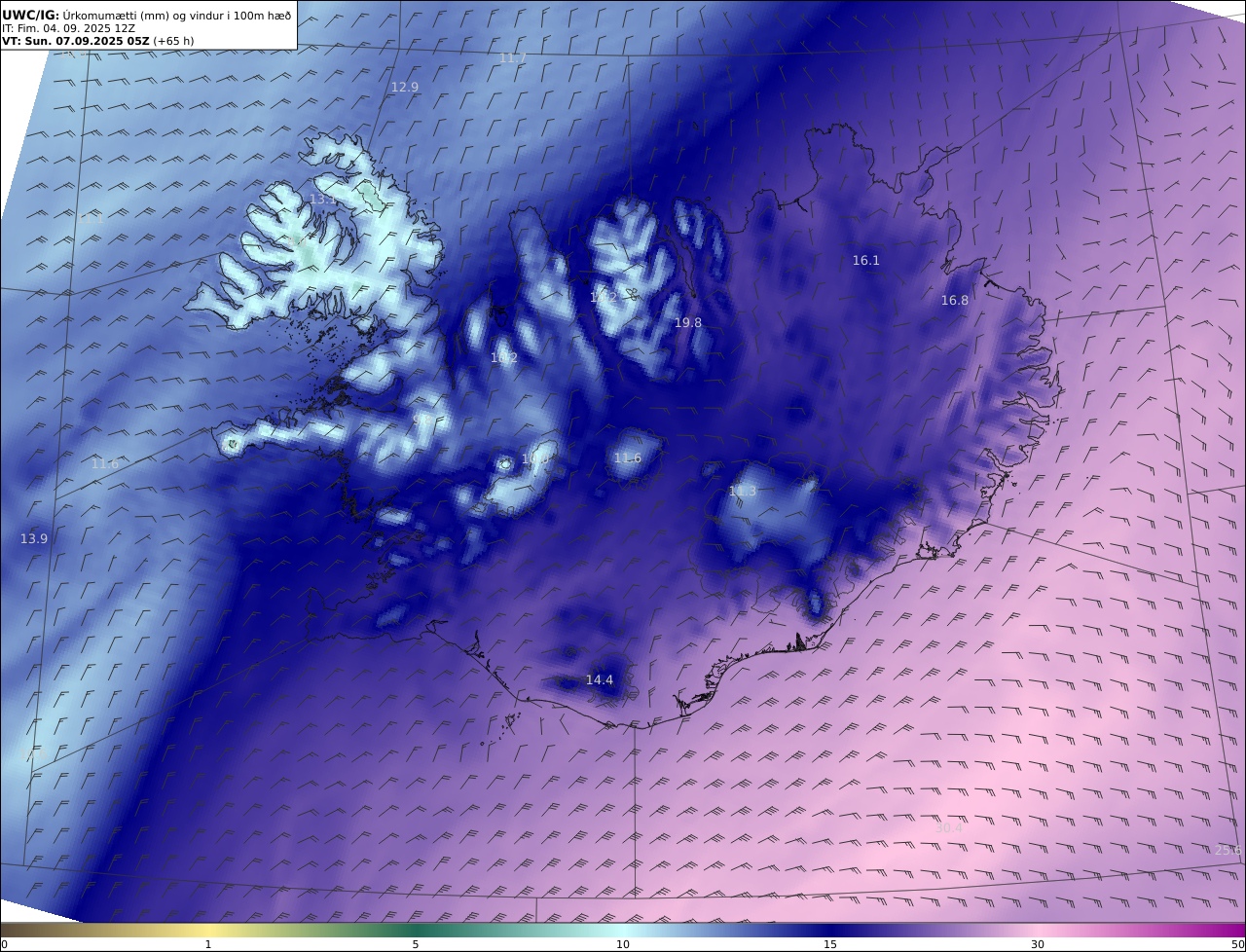Click the 11.1 value over the northwestern sea
Viewport: 1246px width, 952px height.
click(x=91, y=220)
